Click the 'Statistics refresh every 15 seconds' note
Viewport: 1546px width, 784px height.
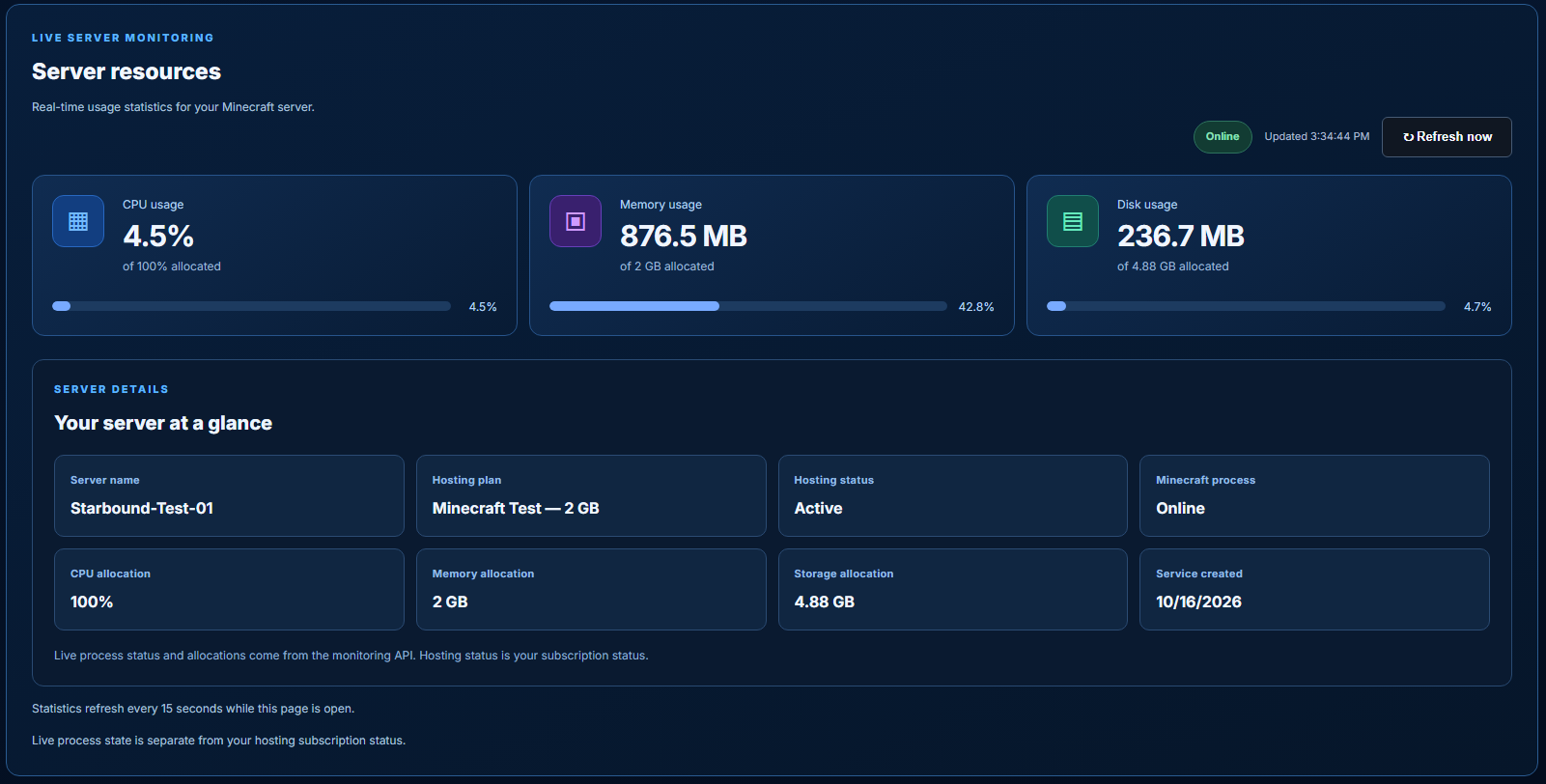(193, 709)
